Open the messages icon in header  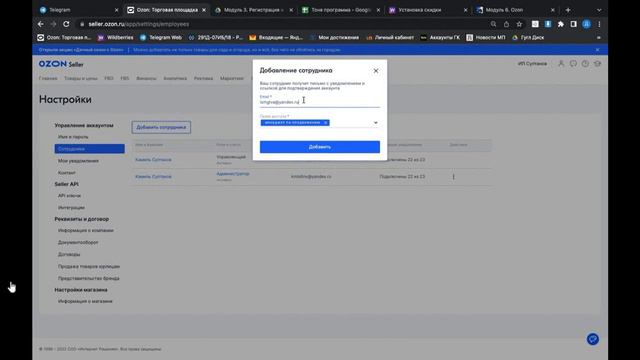tap(573, 64)
